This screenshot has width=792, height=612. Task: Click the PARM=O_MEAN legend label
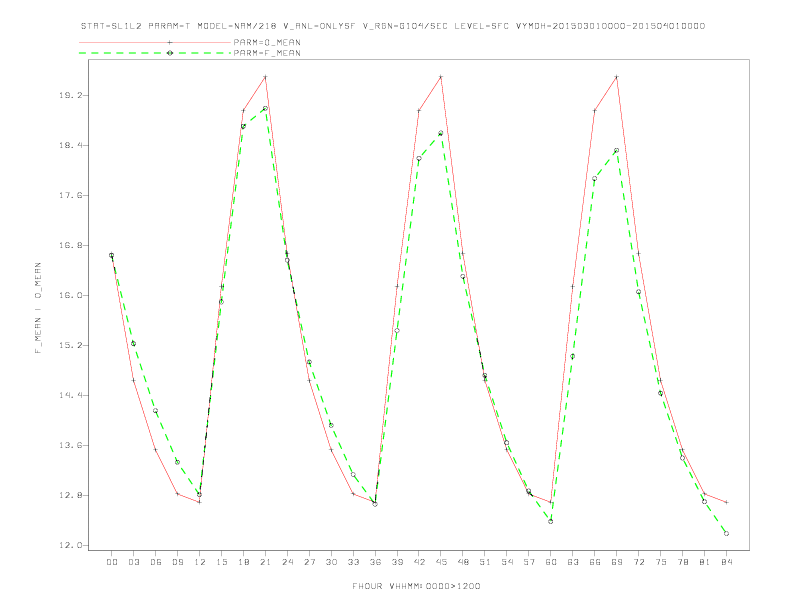267,42
